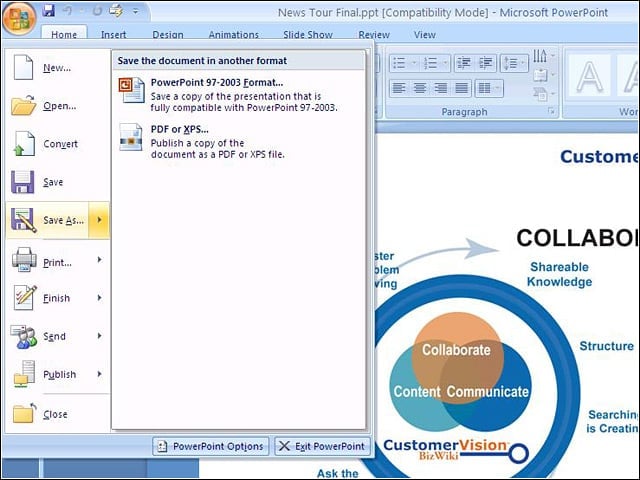This screenshot has height=480, width=640.
Task: Click the Bullets list icon in ribbon
Action: pyautogui.click(x=399, y=63)
